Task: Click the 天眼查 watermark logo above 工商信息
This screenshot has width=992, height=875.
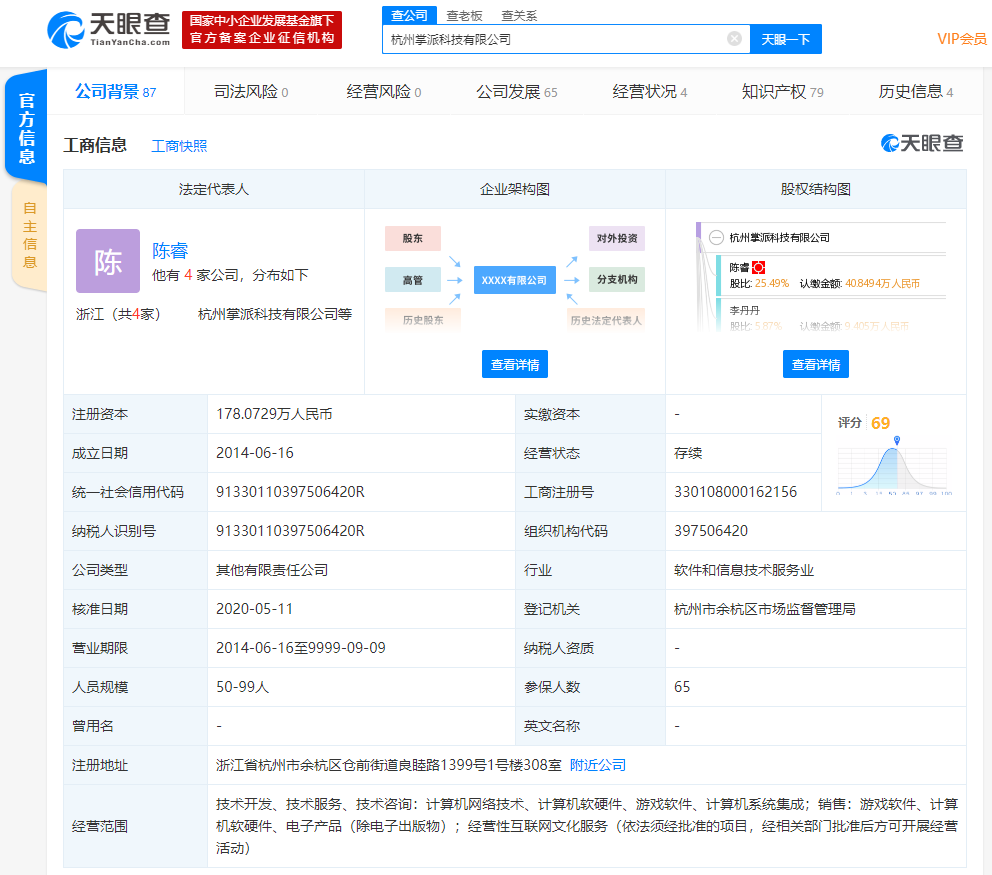Action: pos(920,143)
